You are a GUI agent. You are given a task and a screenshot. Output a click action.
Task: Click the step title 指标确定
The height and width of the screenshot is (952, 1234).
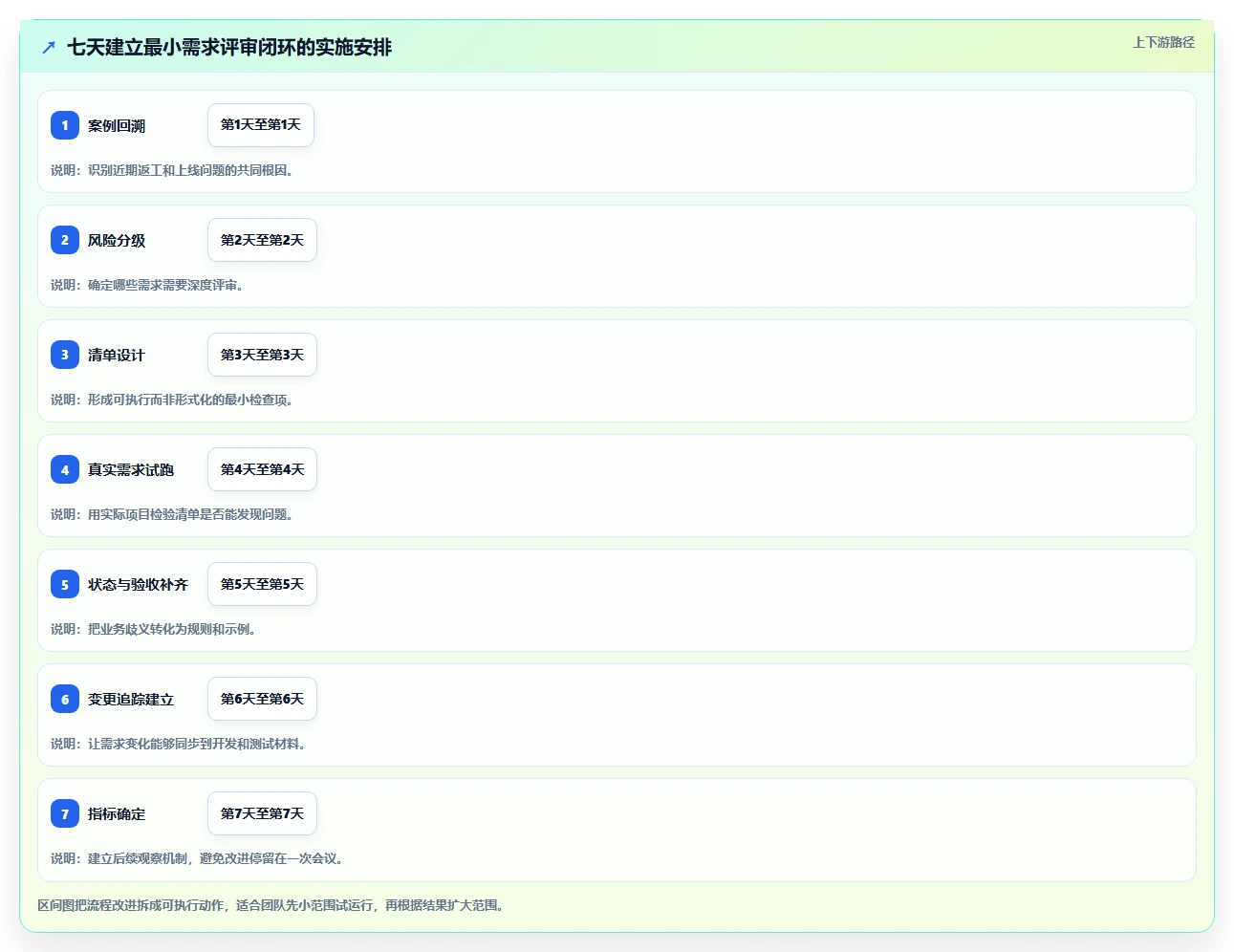[x=117, y=813]
